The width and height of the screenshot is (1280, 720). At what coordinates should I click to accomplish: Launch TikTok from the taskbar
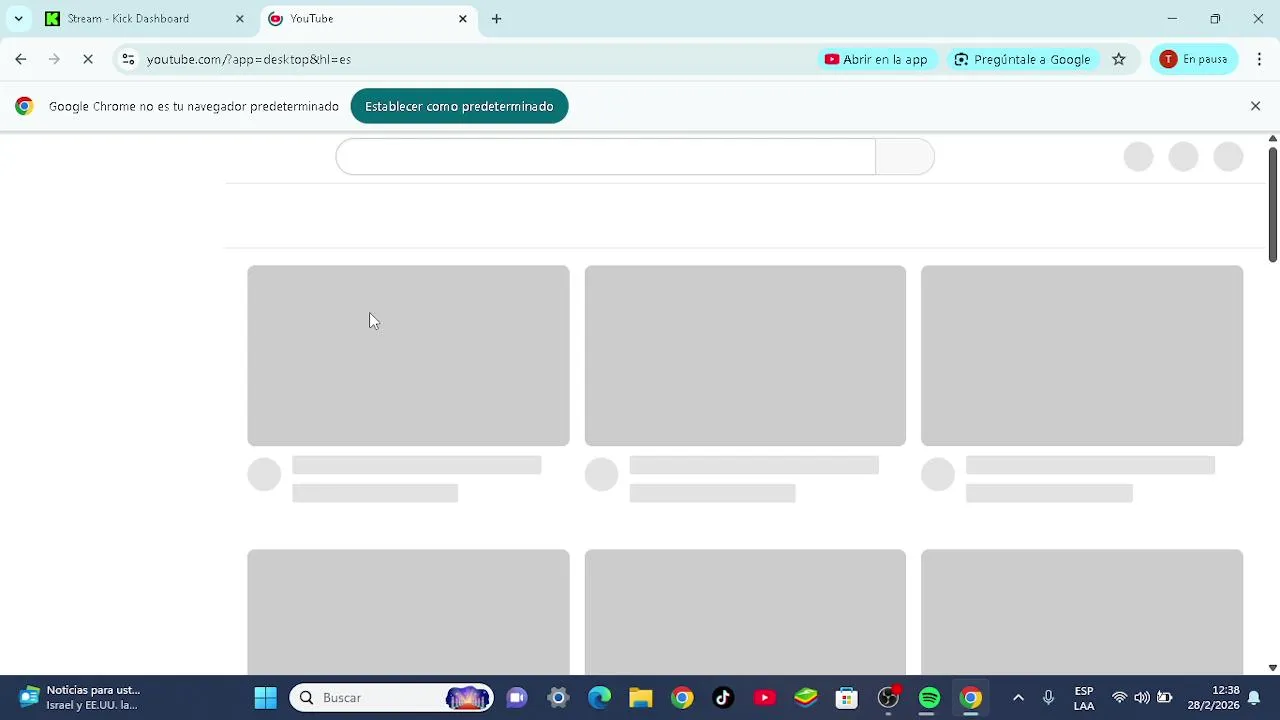pos(723,698)
